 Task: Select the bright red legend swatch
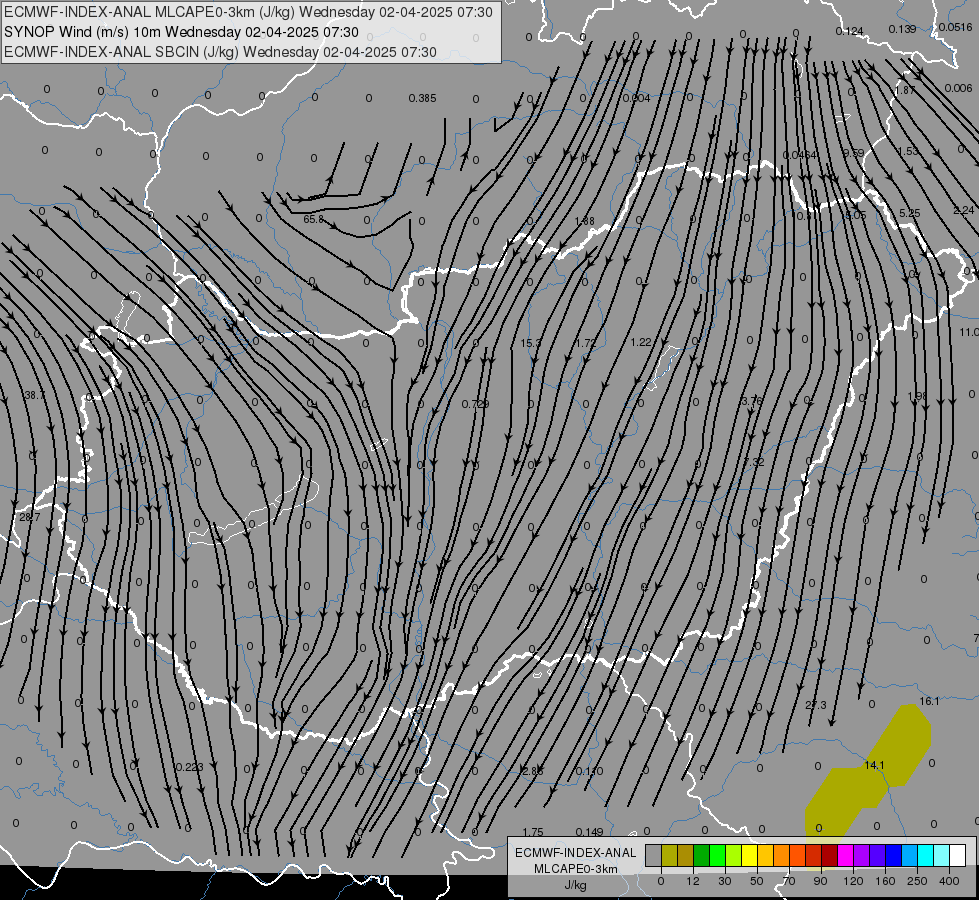coord(814,856)
